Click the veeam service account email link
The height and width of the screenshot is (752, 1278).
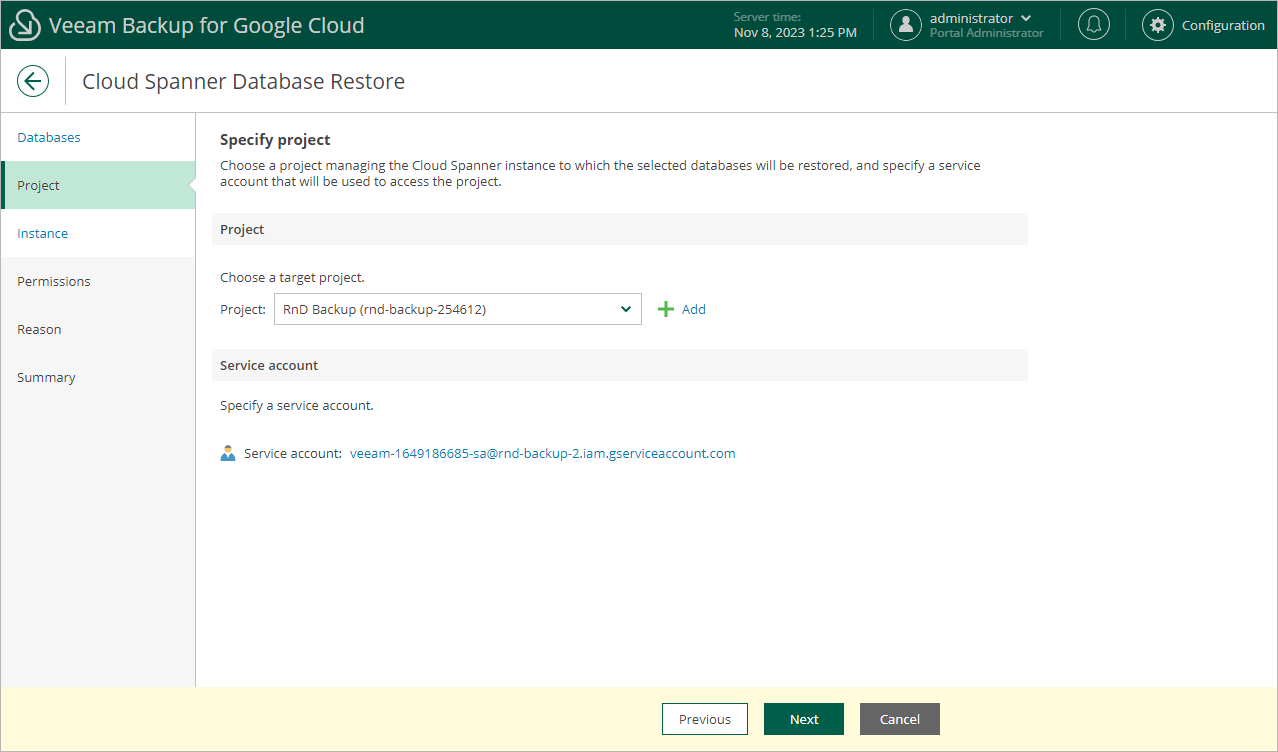(x=542, y=453)
